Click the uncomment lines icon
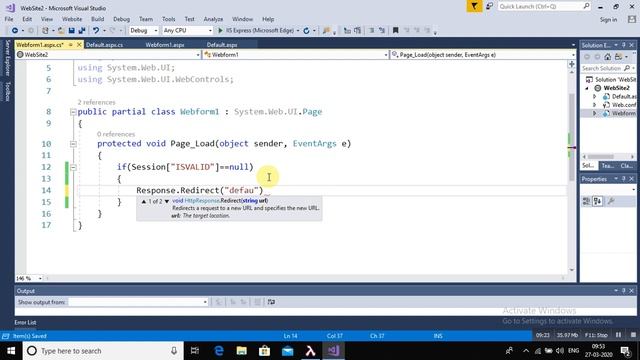 (x=382, y=31)
